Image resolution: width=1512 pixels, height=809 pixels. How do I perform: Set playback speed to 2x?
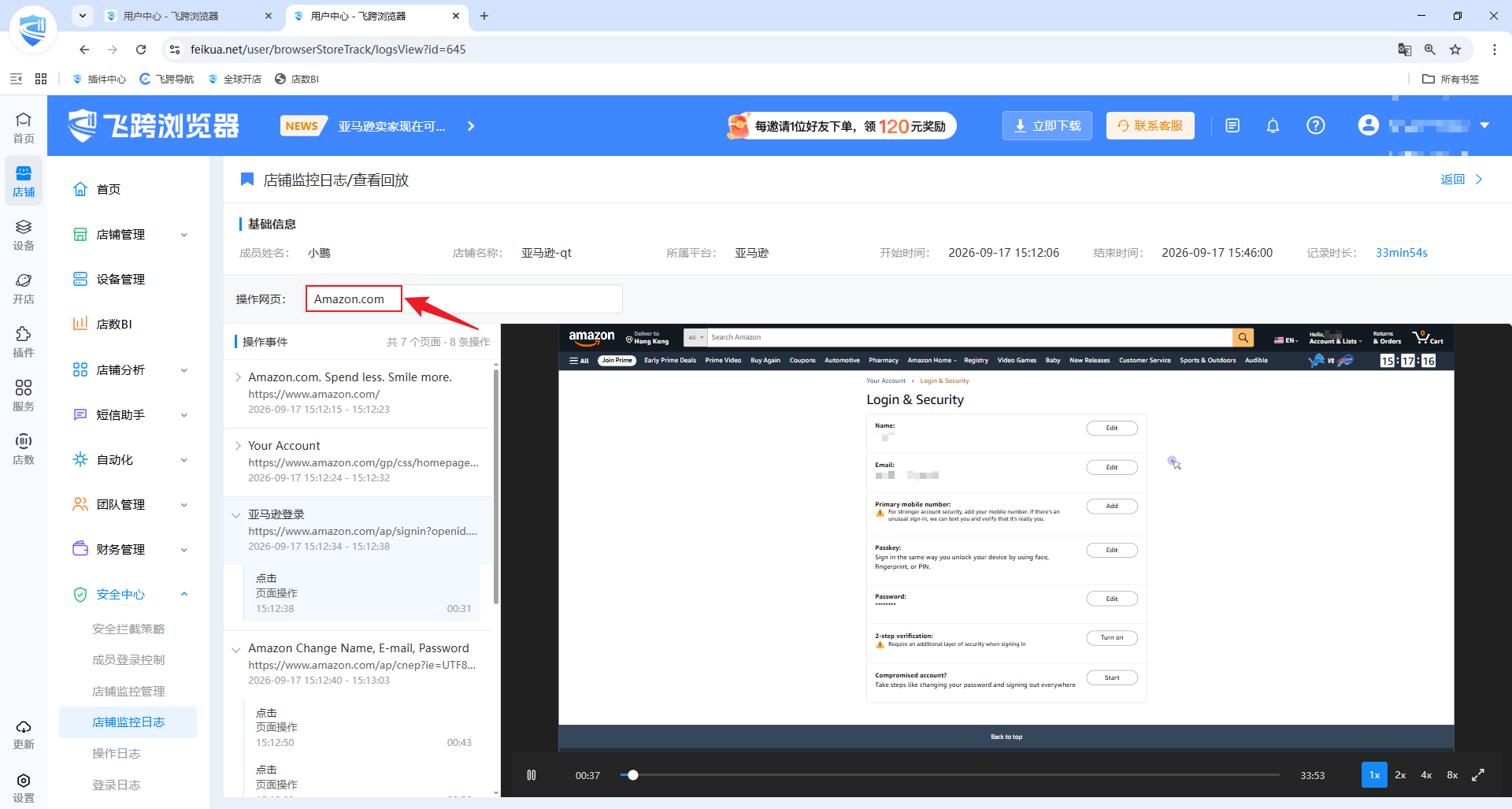1400,775
